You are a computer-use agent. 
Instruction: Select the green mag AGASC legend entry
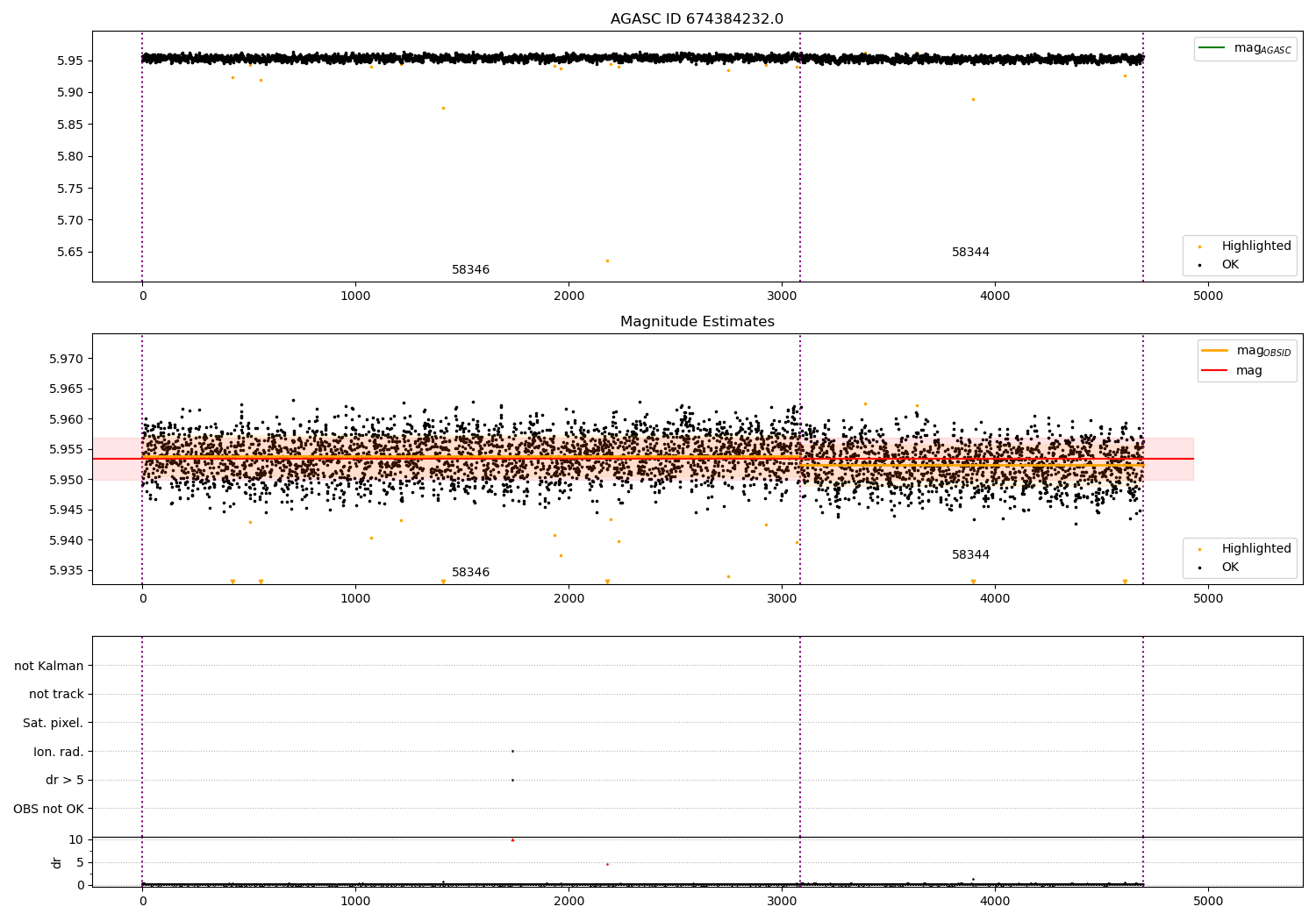click(1245, 48)
